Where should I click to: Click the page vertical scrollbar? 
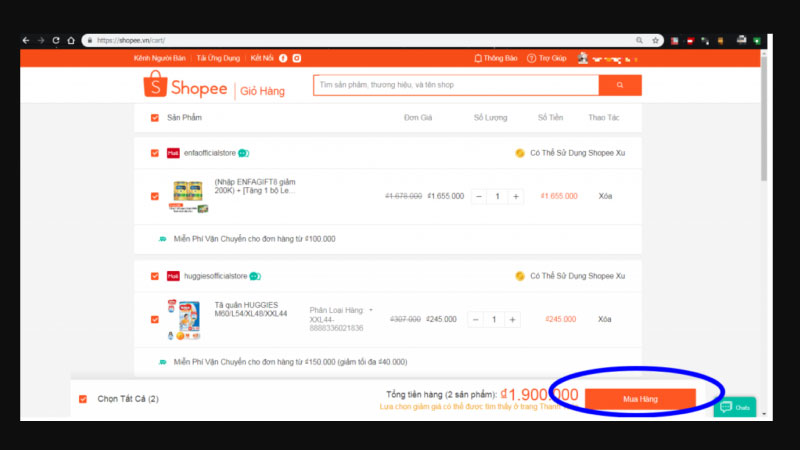764,118
